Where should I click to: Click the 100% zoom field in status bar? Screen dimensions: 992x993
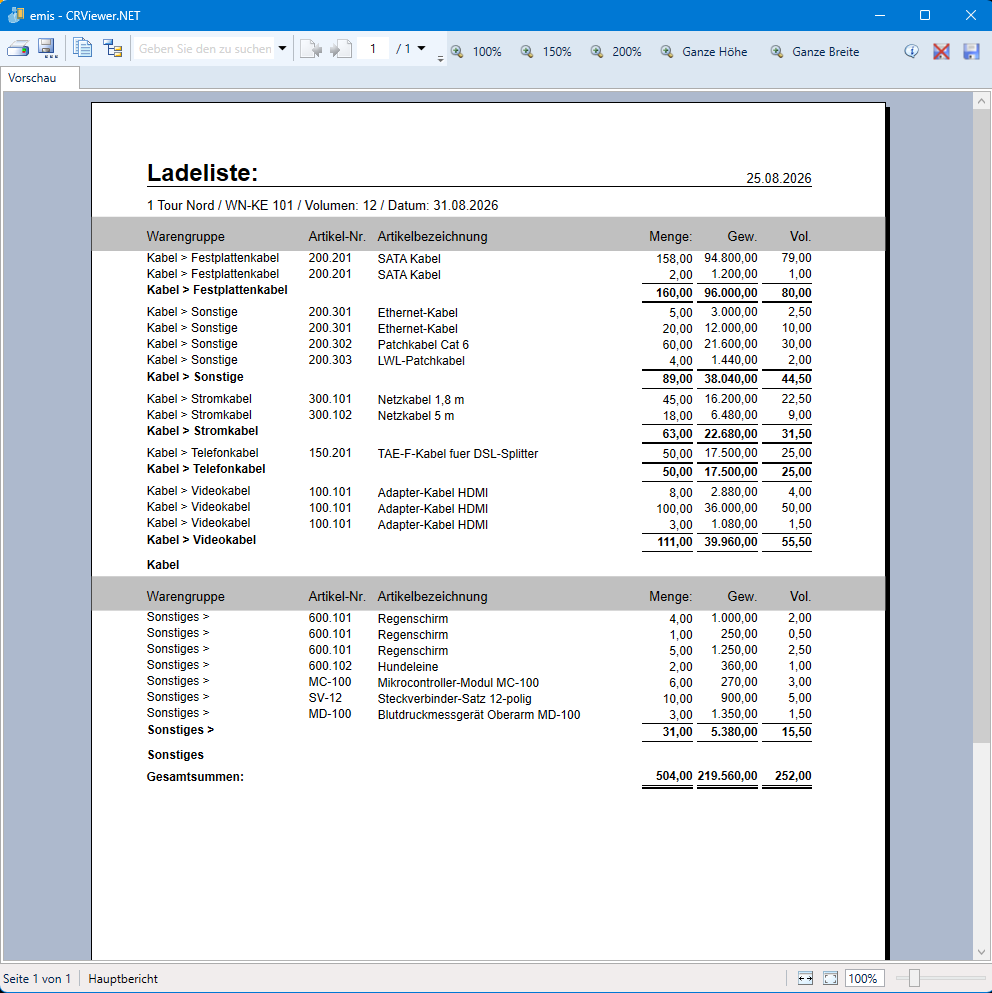click(x=863, y=978)
